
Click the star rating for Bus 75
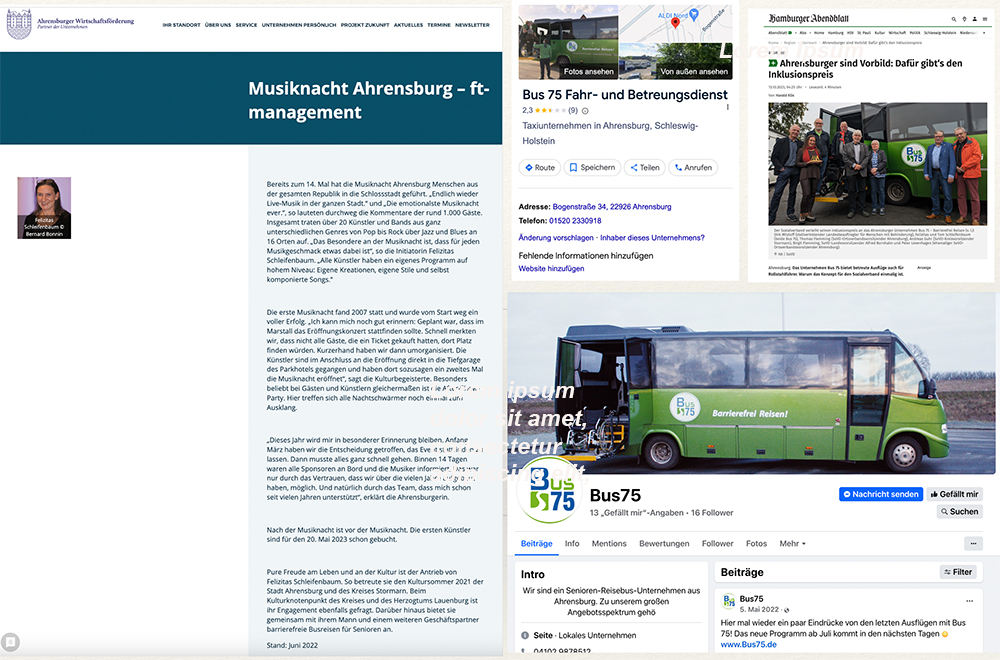[x=550, y=110]
